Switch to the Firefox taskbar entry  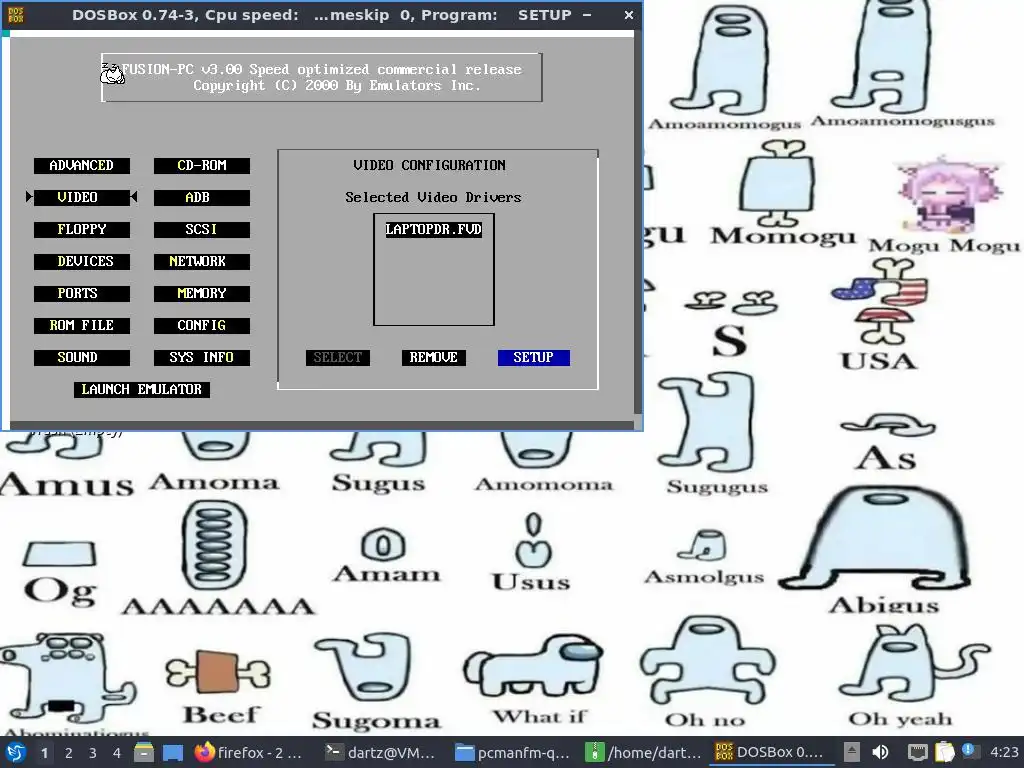point(248,753)
